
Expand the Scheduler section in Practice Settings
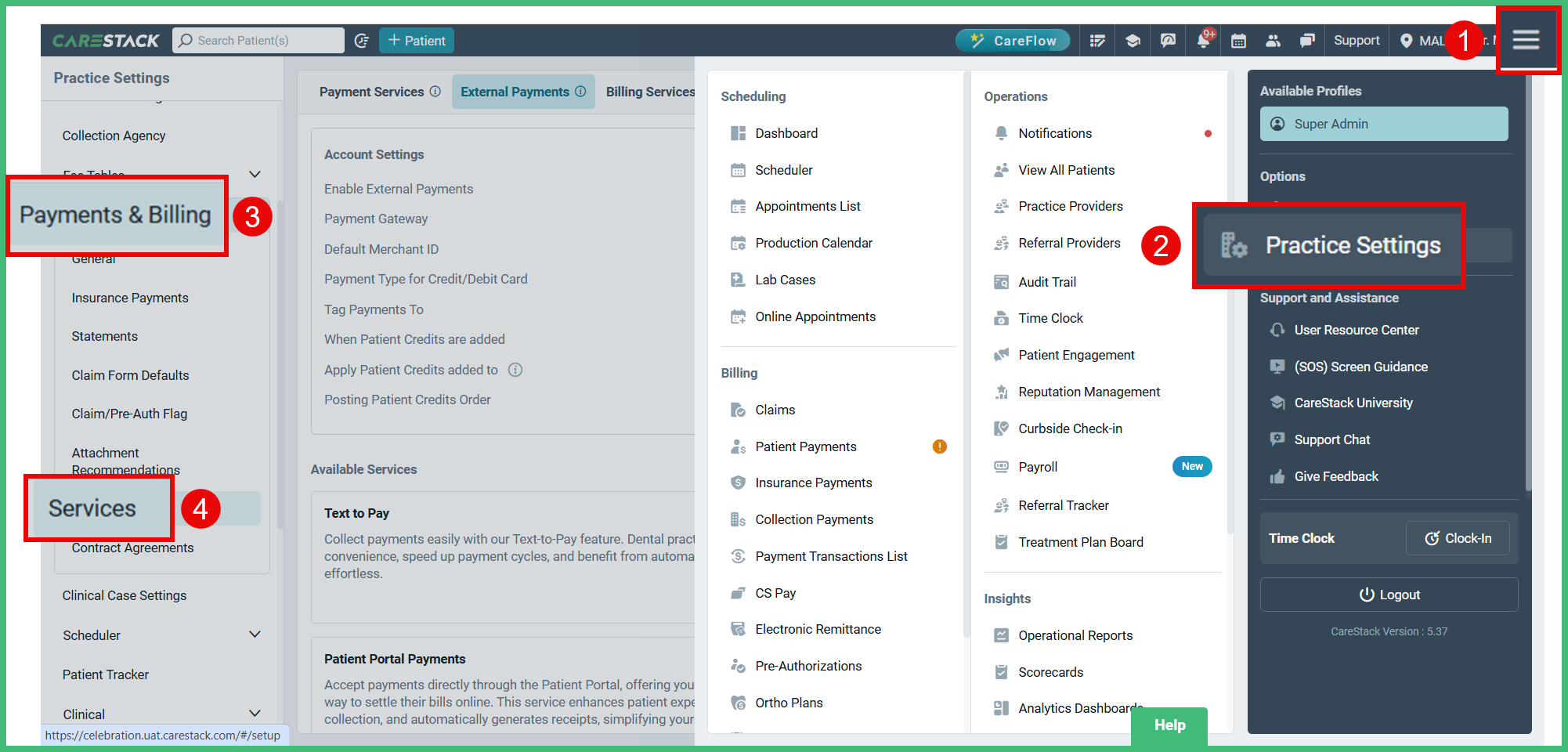point(255,634)
